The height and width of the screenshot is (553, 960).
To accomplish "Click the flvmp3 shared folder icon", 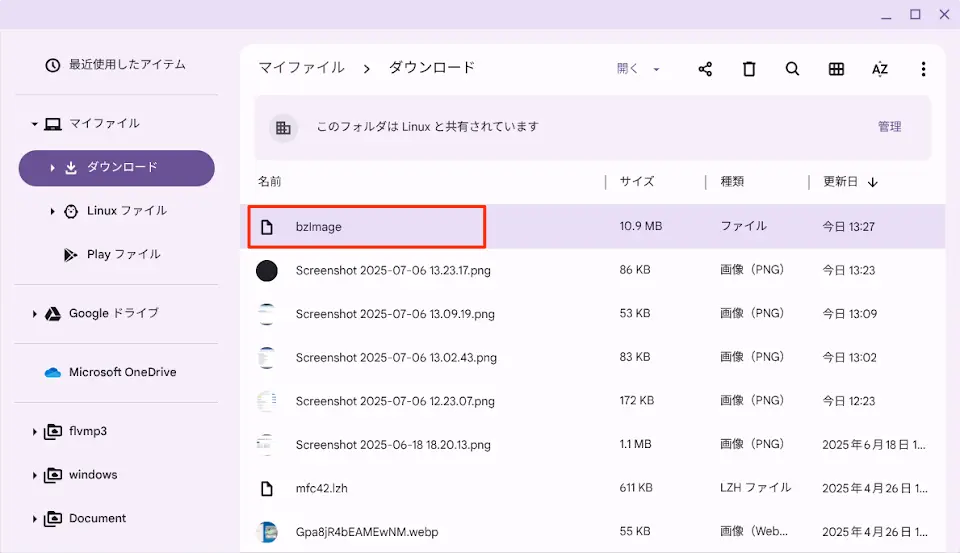I will click(53, 432).
